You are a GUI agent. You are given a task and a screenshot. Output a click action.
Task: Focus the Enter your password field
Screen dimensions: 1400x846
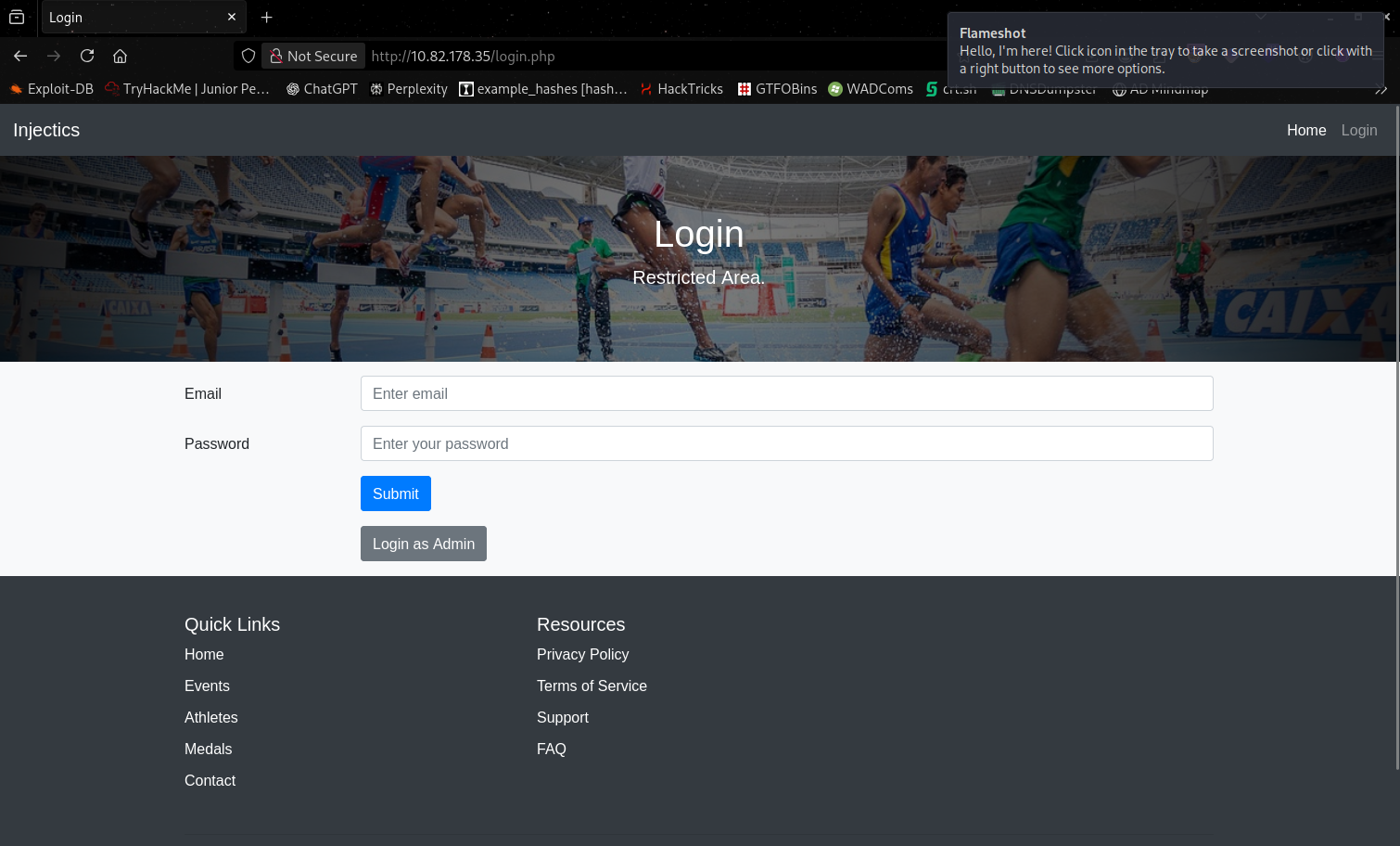[786, 443]
